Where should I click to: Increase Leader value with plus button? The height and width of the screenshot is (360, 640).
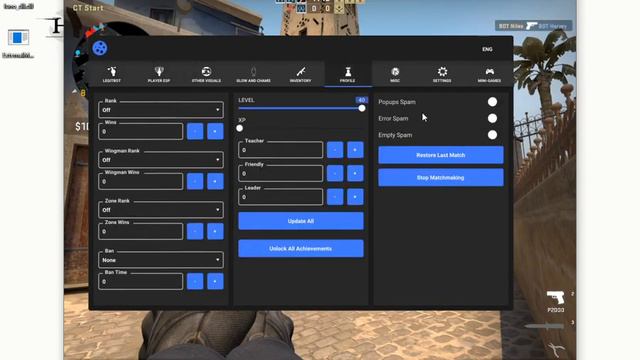[355, 197]
